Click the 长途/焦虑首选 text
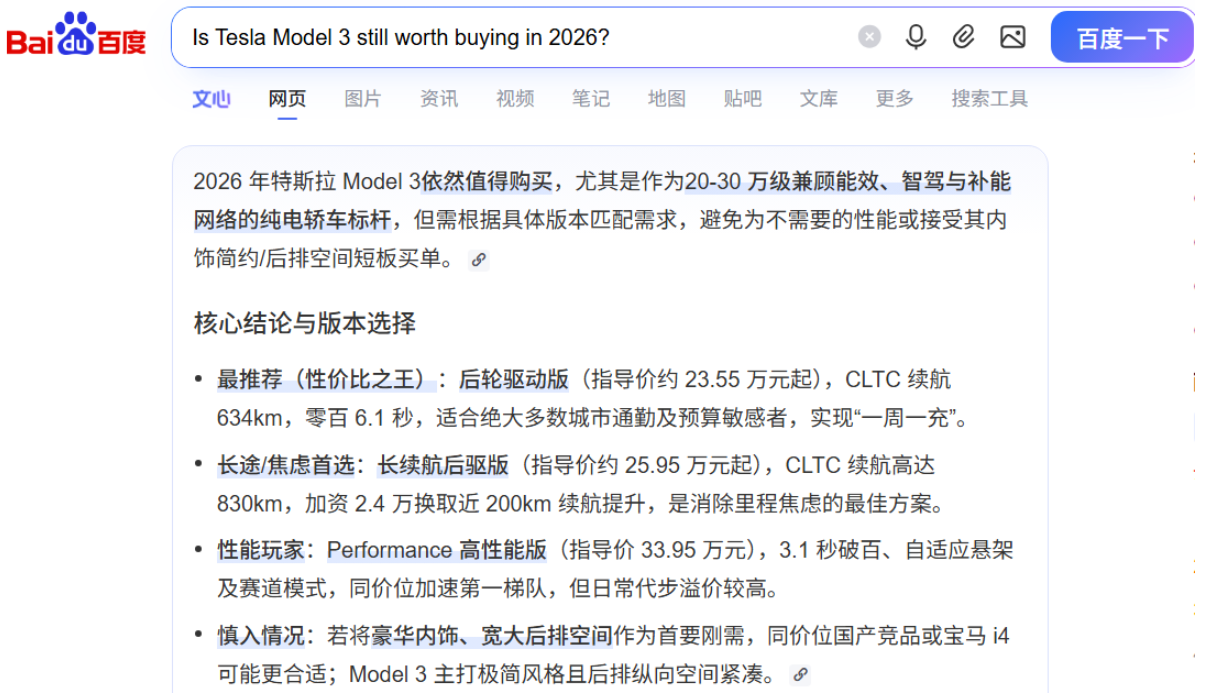The image size is (1205, 698). (286, 465)
